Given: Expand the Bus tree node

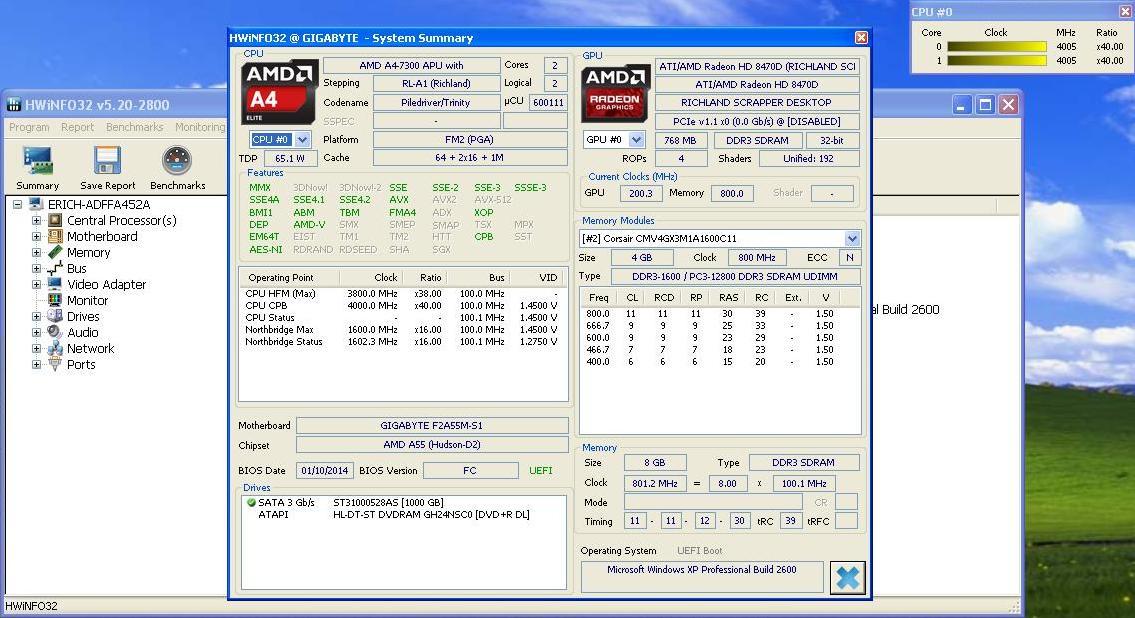Looking at the screenshot, I should [x=36, y=268].
